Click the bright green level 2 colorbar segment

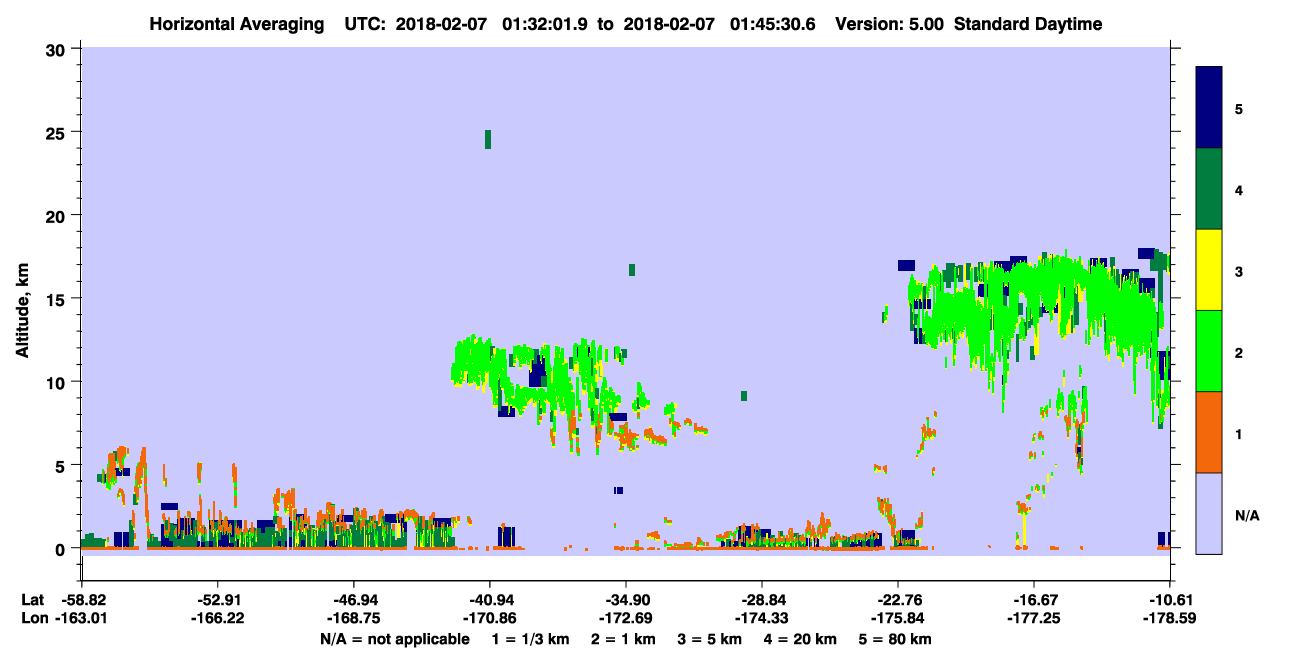[1209, 351]
